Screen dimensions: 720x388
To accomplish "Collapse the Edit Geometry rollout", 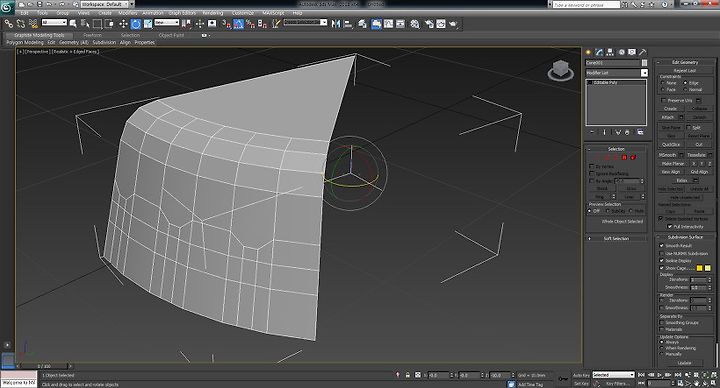I will click(x=685, y=62).
